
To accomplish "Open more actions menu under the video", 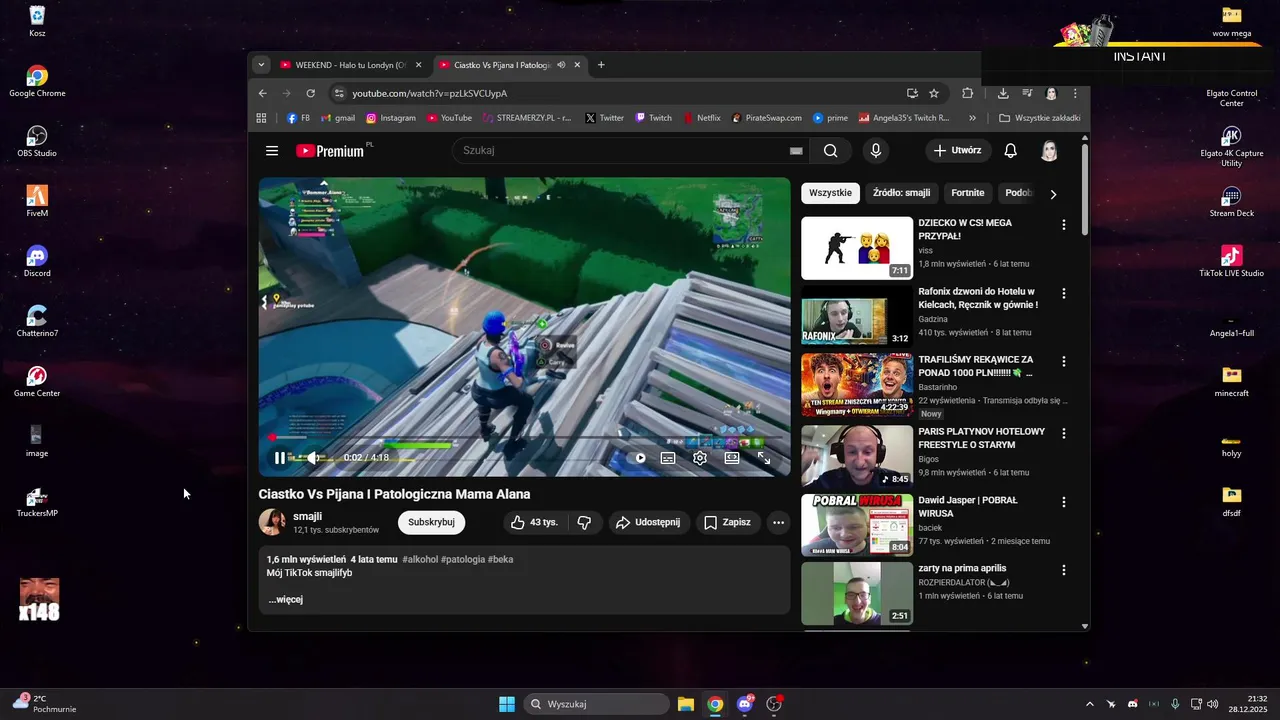I will [778, 522].
